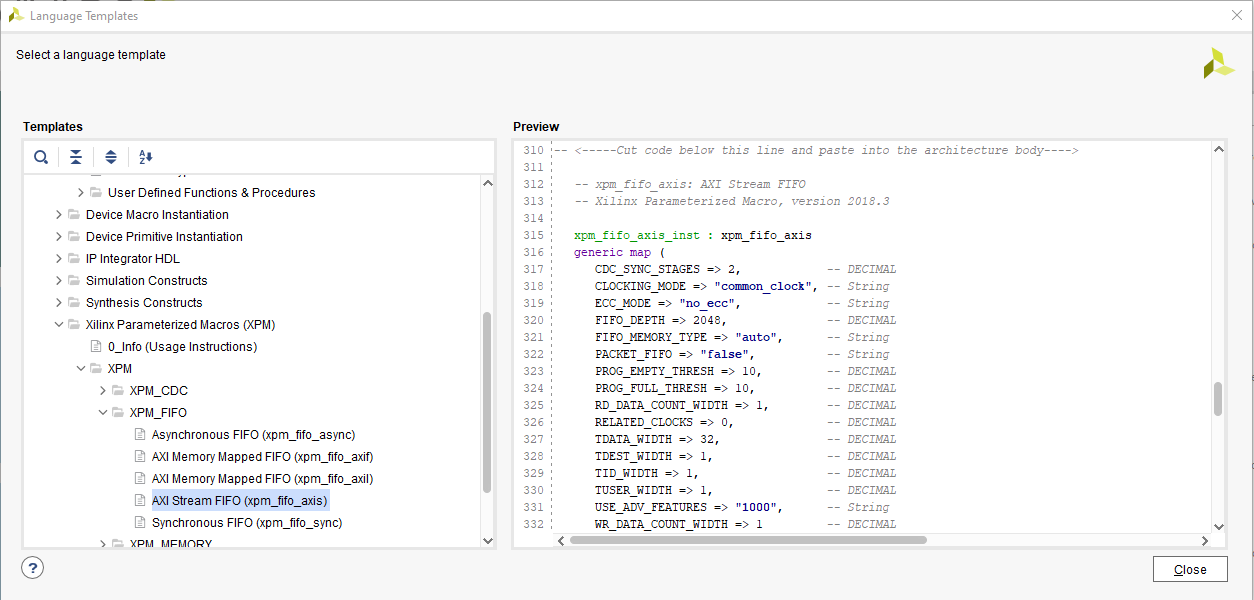The image size is (1254, 600).
Task: Click CLOCKING_MODE line in preview
Action: click(x=742, y=286)
